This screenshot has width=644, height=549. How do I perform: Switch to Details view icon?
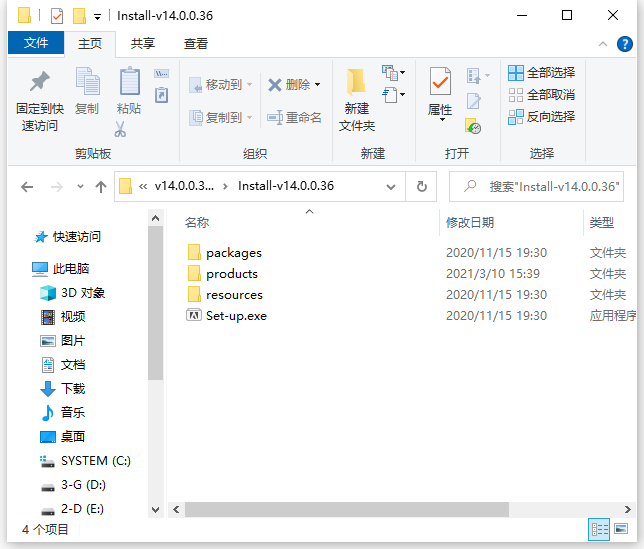click(x=599, y=529)
